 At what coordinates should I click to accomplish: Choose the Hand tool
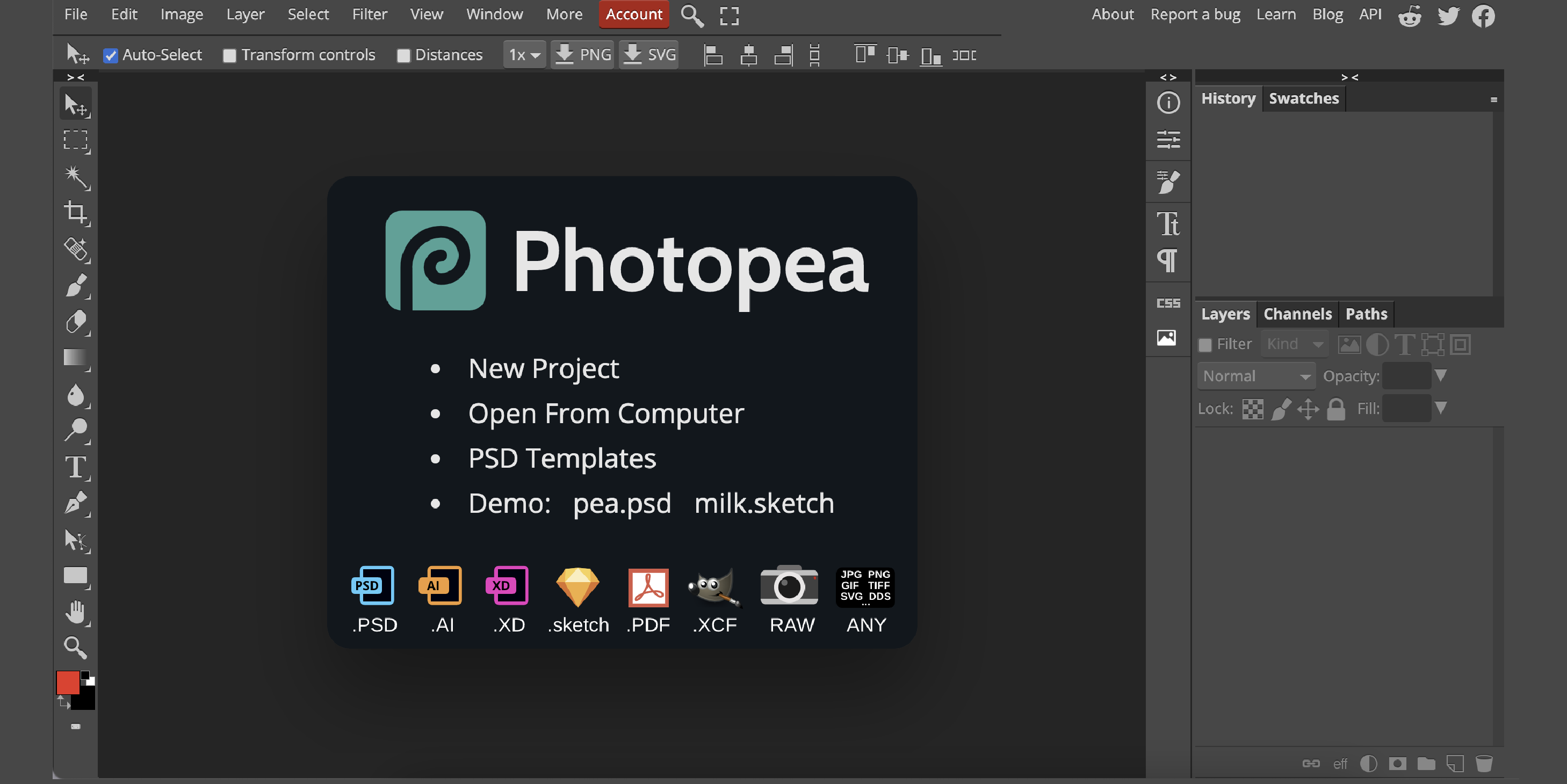[75, 612]
